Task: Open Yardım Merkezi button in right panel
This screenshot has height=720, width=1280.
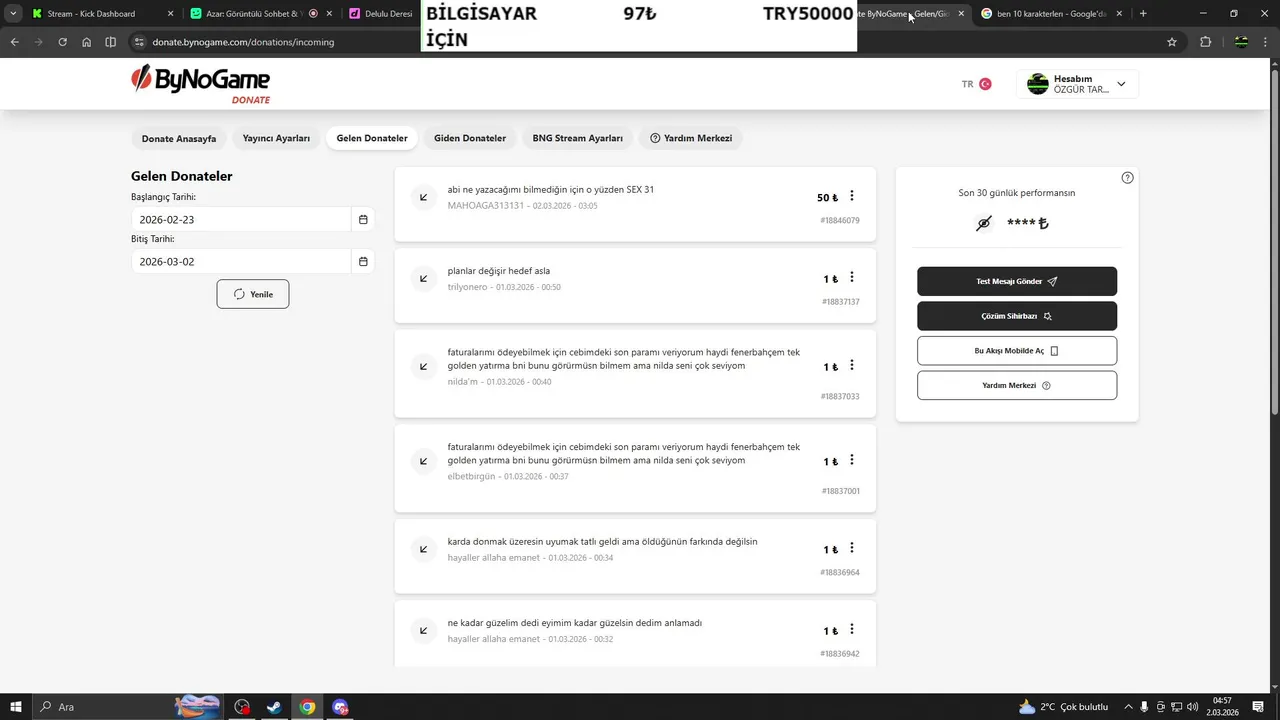Action: click(x=1017, y=385)
